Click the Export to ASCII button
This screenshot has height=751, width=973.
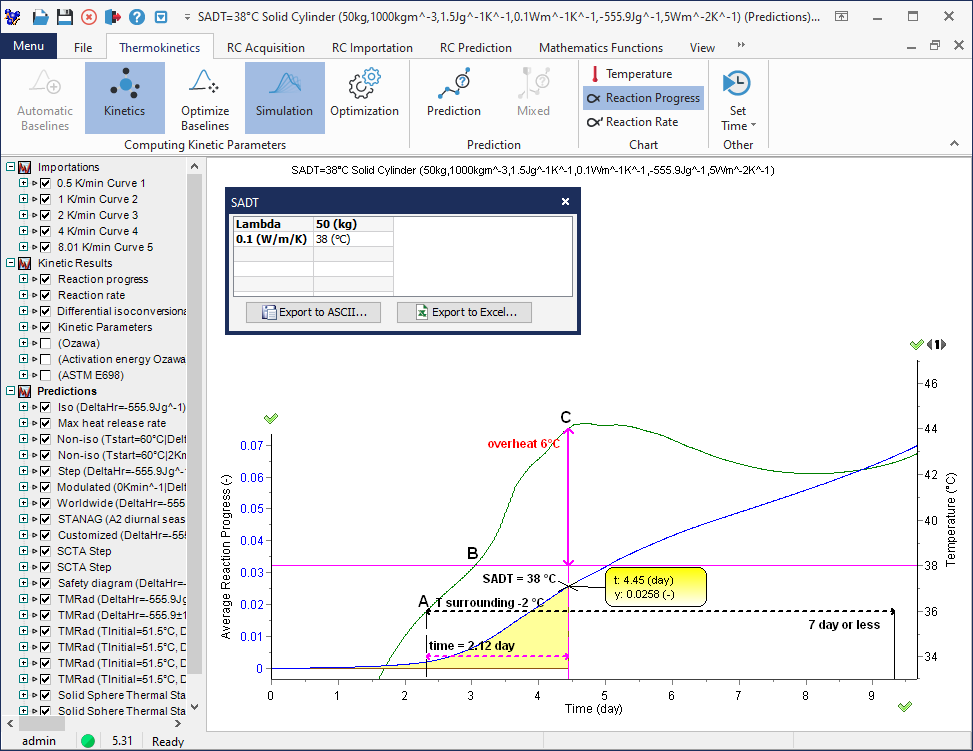(x=314, y=312)
